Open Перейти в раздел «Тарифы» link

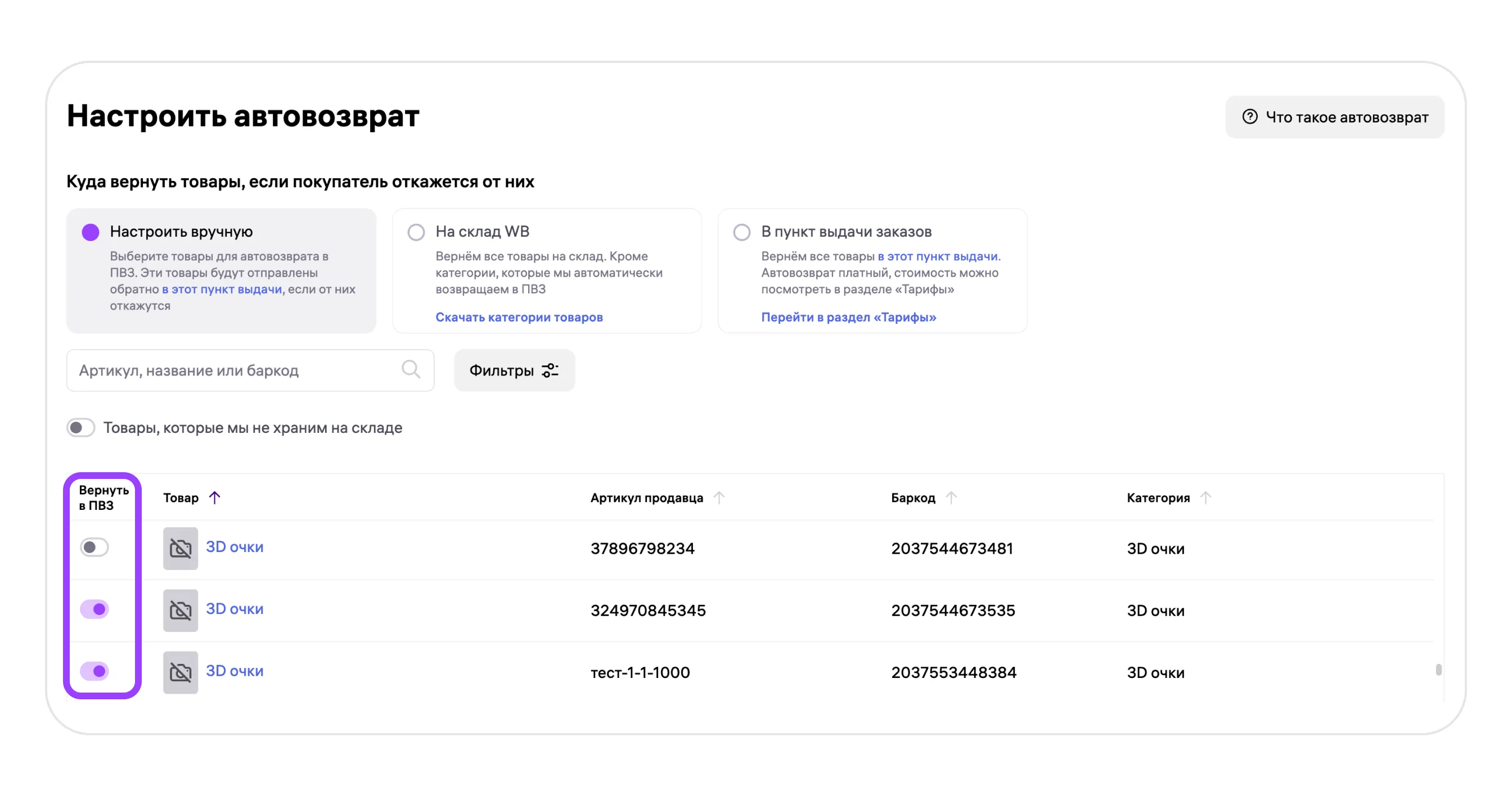(848, 316)
